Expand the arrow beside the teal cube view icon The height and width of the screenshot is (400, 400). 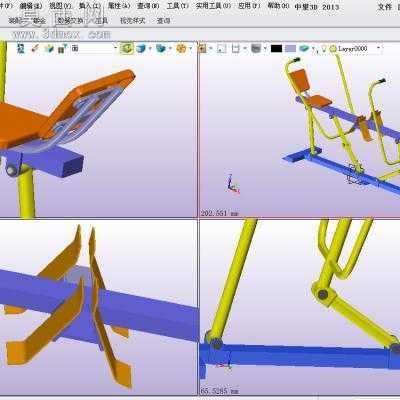pos(170,49)
